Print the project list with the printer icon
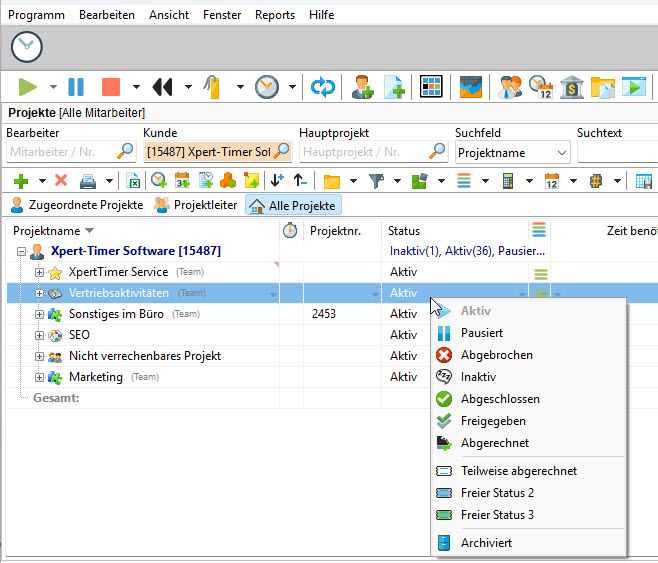Image resolution: width=658 pixels, height=563 pixels. (88, 181)
